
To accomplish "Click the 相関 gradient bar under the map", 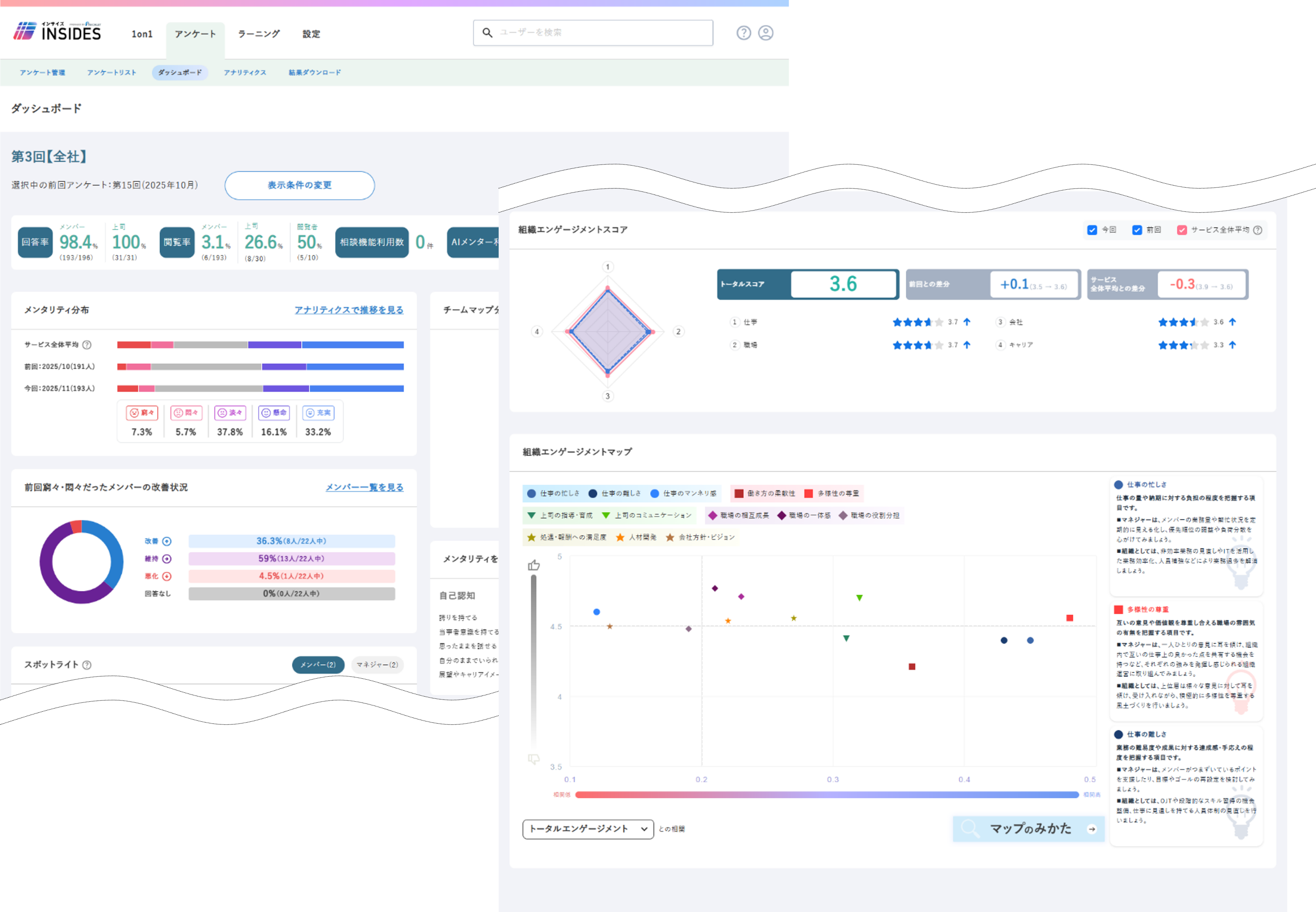I will click(x=826, y=794).
